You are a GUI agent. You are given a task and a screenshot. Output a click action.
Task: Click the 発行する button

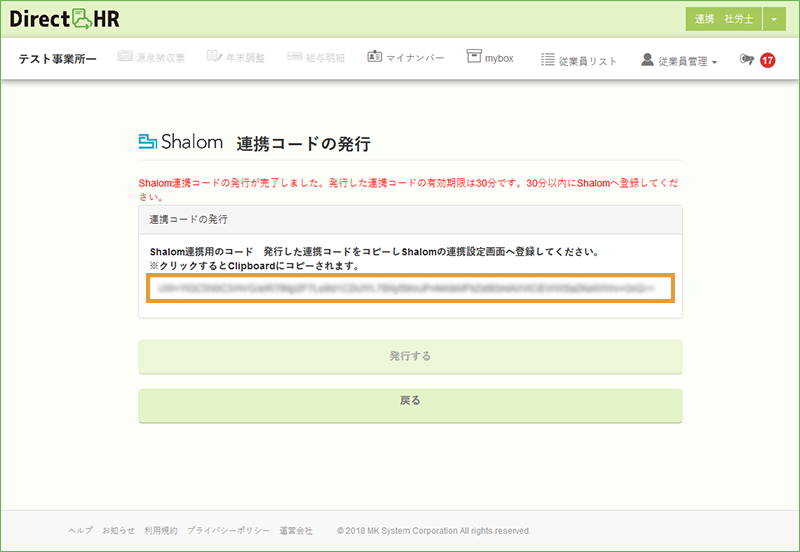point(410,357)
